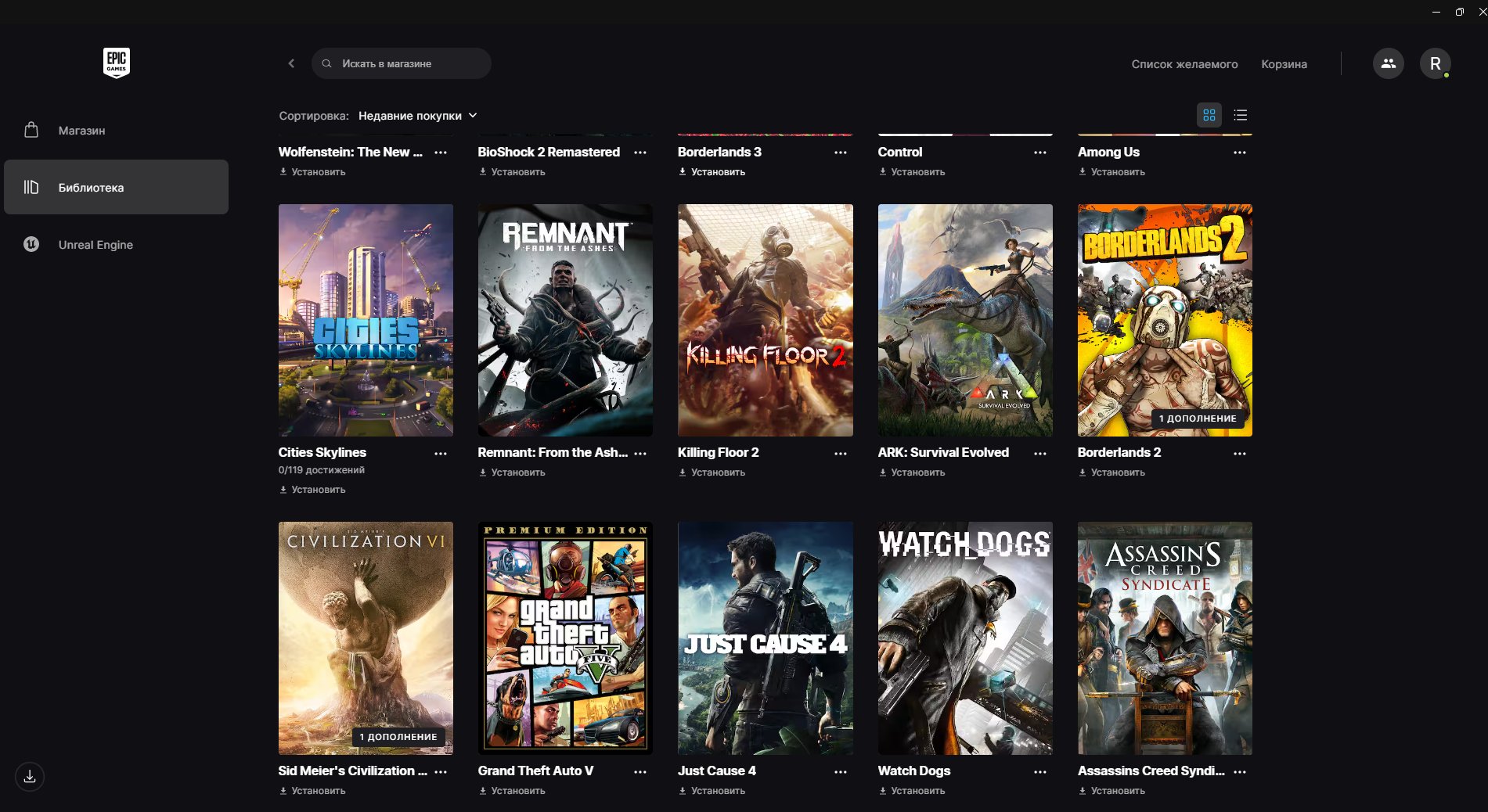Click the Civilization VI '1 ДОПОЛНЕНИЕ' badge
The height and width of the screenshot is (812, 1488).
click(x=398, y=737)
